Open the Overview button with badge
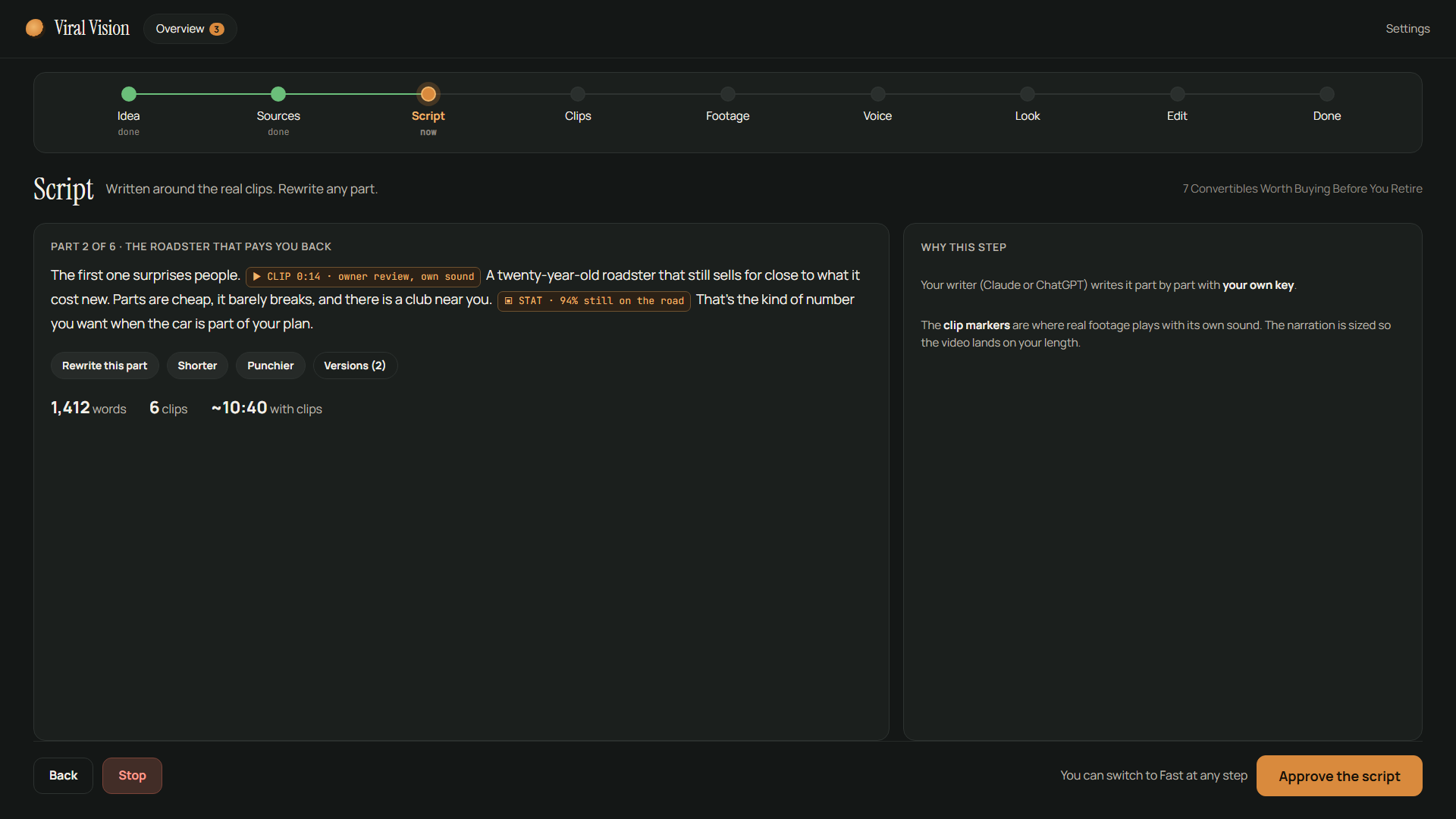Viewport: 1456px width, 819px height. [190, 29]
